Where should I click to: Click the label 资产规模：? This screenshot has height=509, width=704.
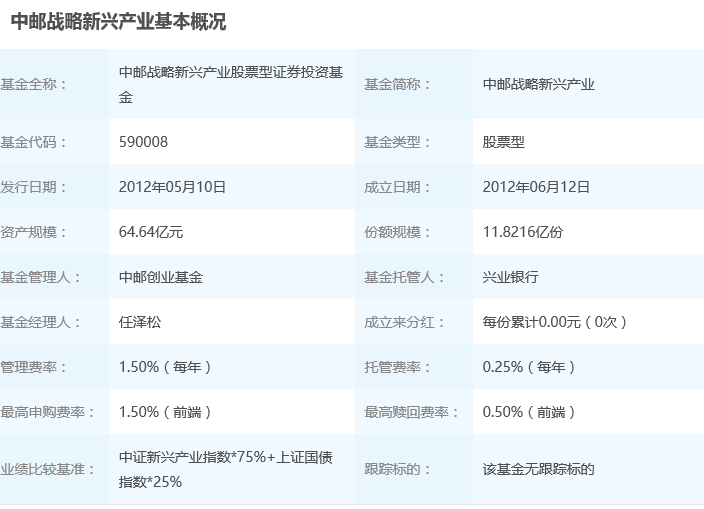click(34, 232)
